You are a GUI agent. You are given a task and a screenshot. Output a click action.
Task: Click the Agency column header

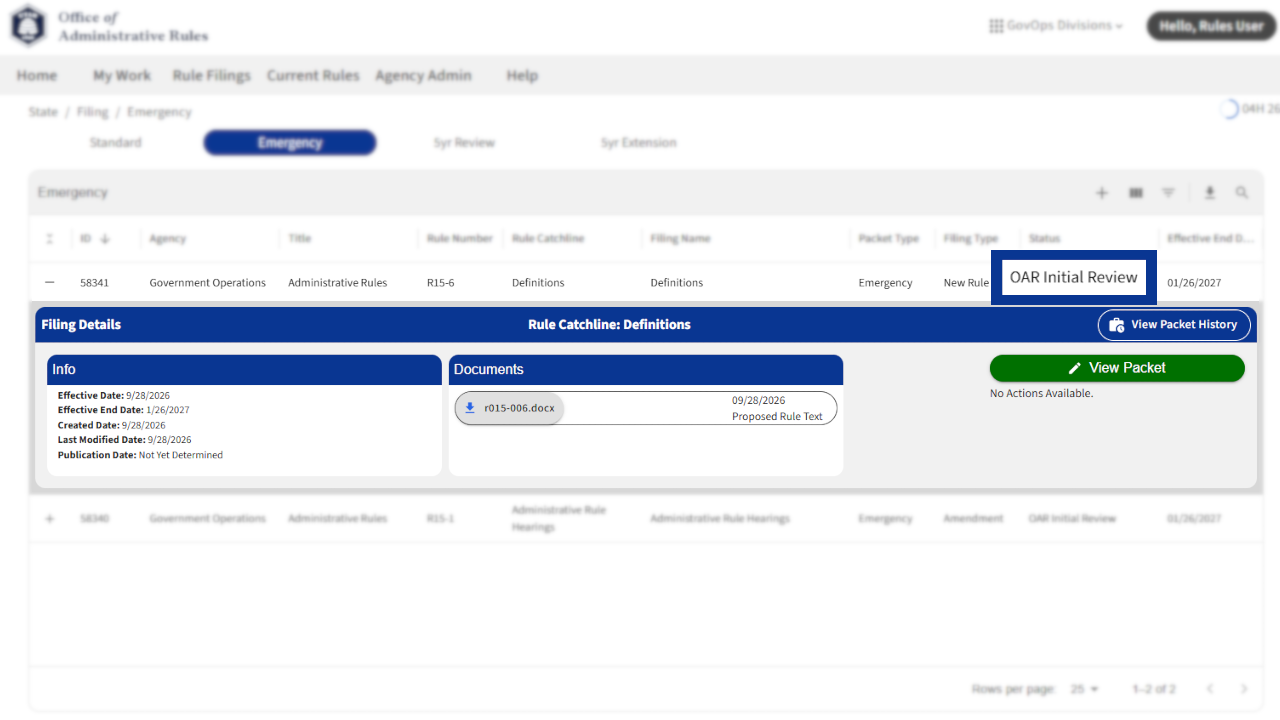pyautogui.click(x=168, y=239)
